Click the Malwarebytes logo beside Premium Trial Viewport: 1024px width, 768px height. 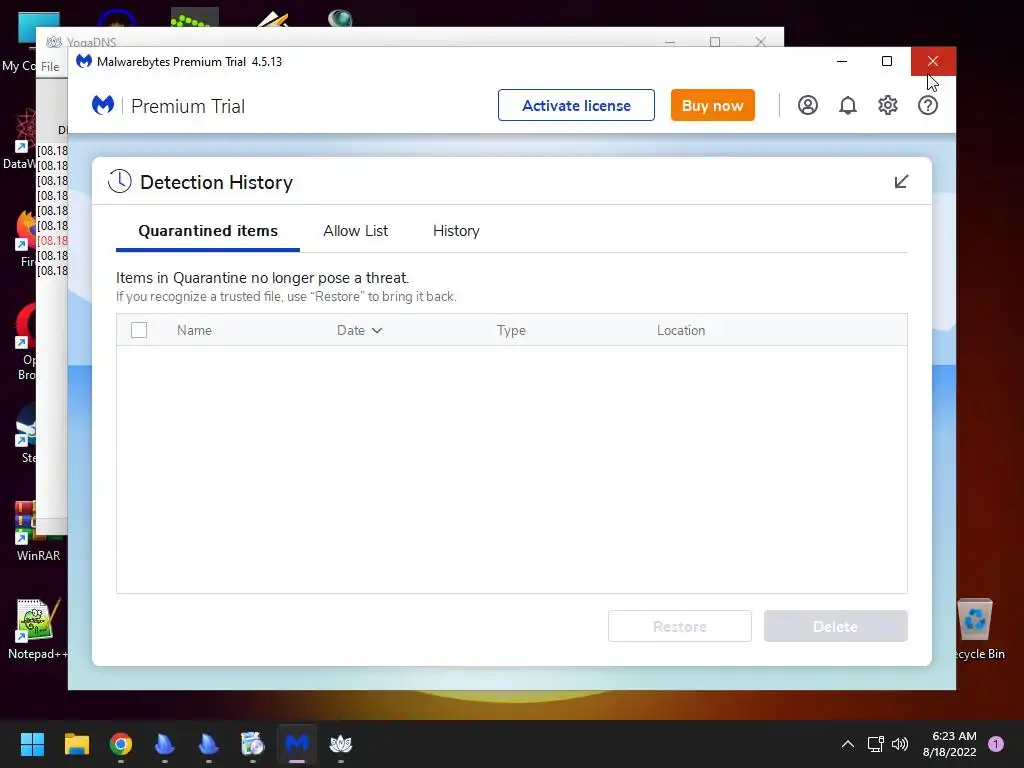click(x=103, y=105)
